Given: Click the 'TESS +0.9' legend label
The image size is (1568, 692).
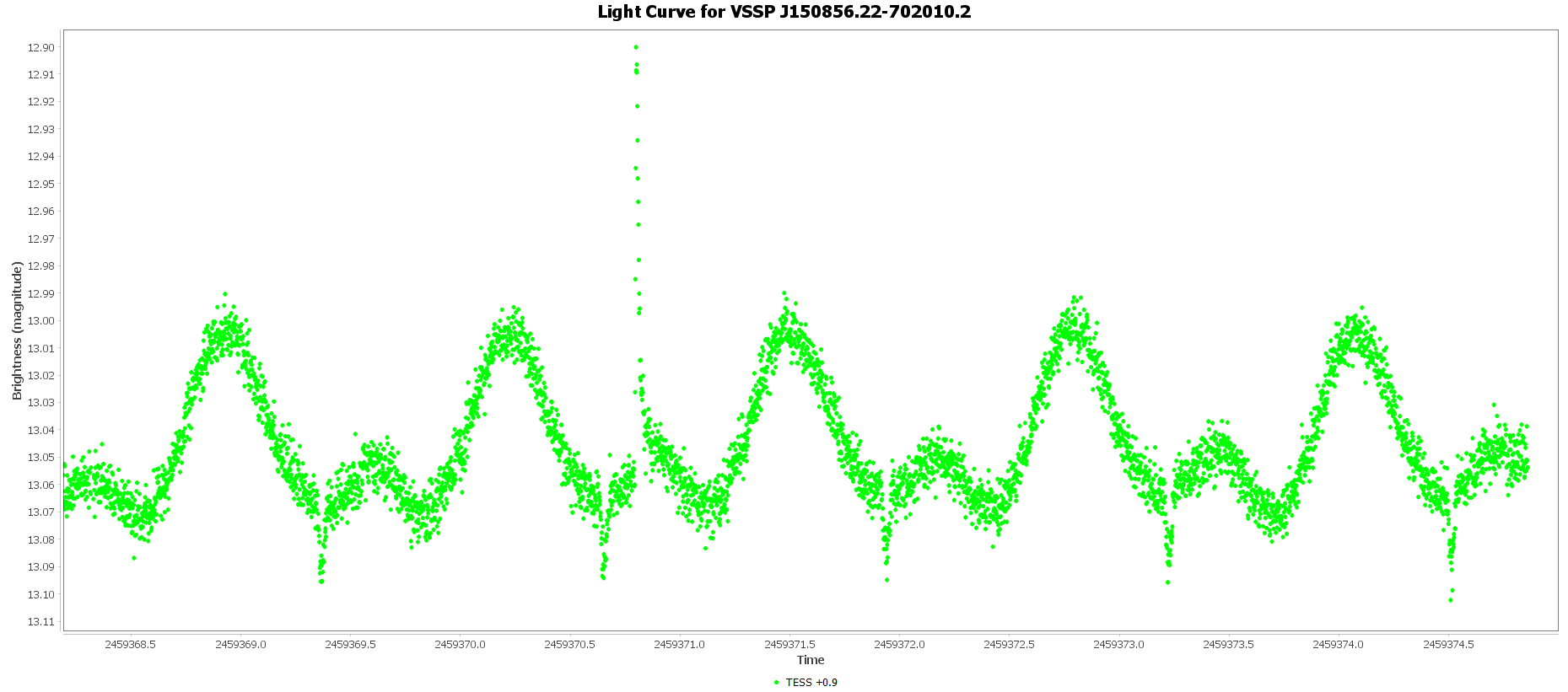Looking at the screenshot, I should pos(811,682).
